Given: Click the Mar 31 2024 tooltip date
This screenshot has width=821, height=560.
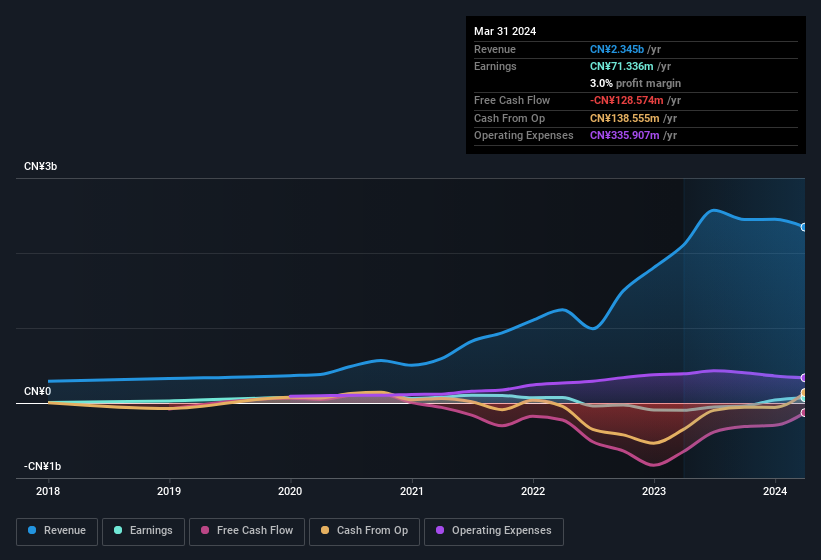Looking at the screenshot, I should click(x=505, y=31).
